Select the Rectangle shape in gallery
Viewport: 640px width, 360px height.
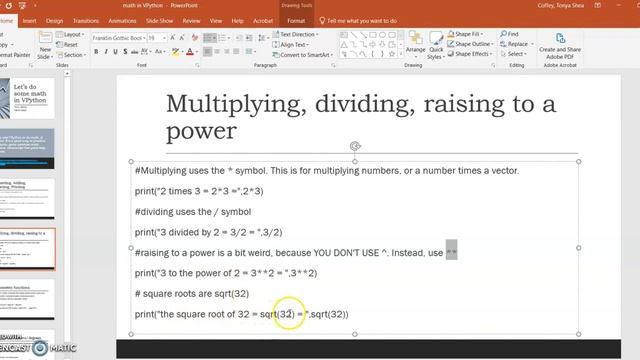coord(373,35)
